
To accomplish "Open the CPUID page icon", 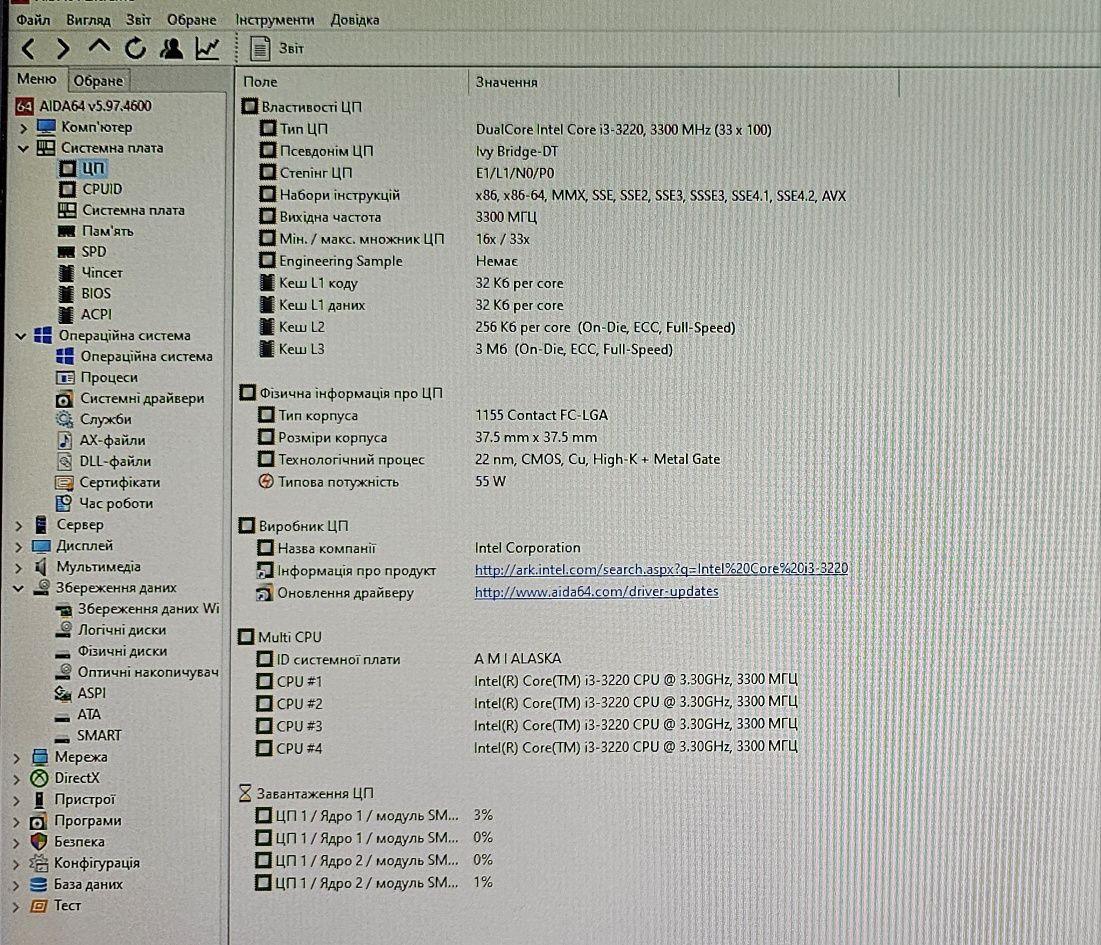I will [x=67, y=190].
